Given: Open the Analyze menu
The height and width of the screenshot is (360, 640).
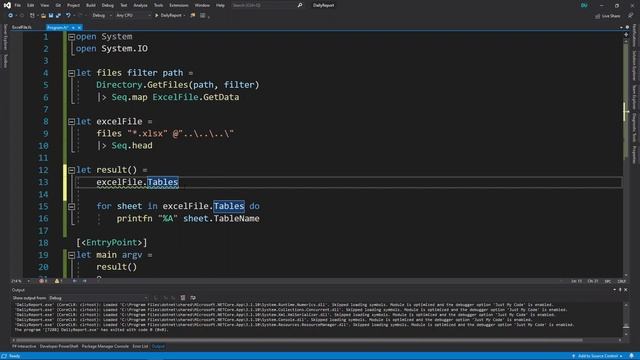Looking at the screenshot, I should point(140,5).
